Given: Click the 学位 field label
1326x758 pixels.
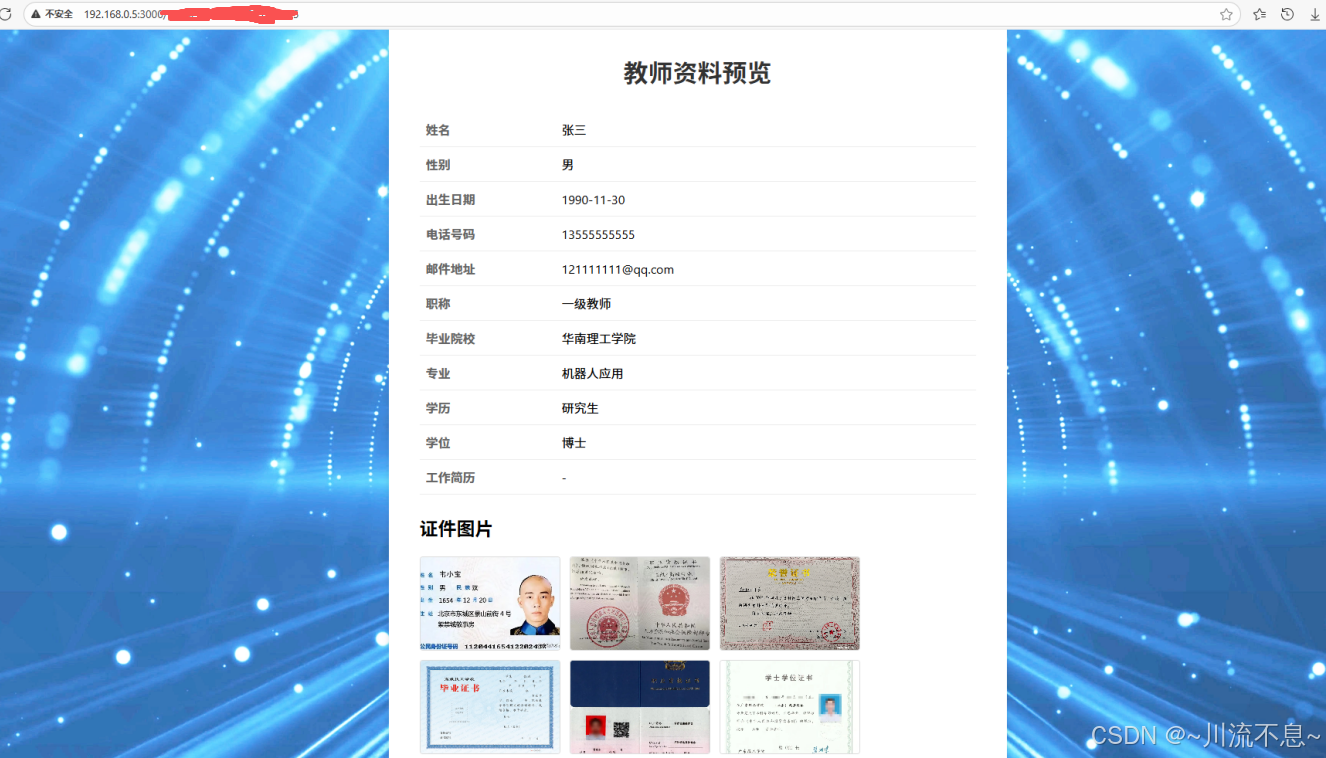Looking at the screenshot, I should (438, 443).
